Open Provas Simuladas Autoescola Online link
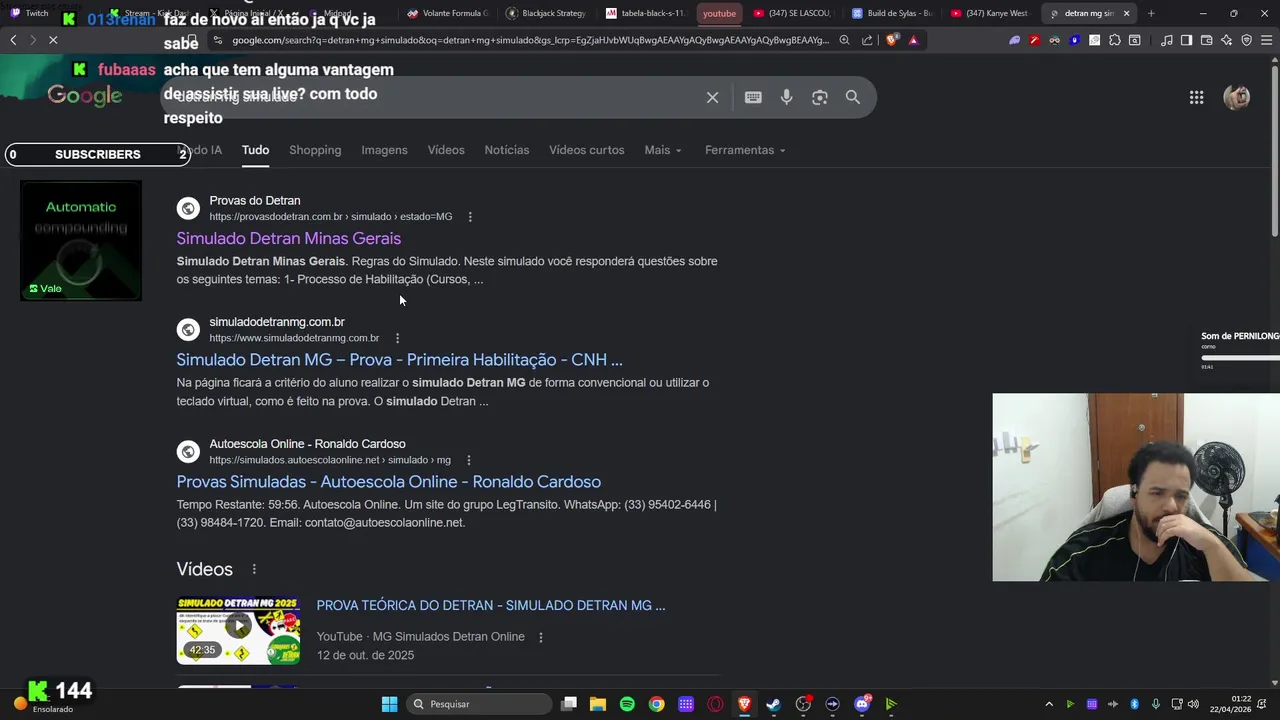 pos(389,482)
